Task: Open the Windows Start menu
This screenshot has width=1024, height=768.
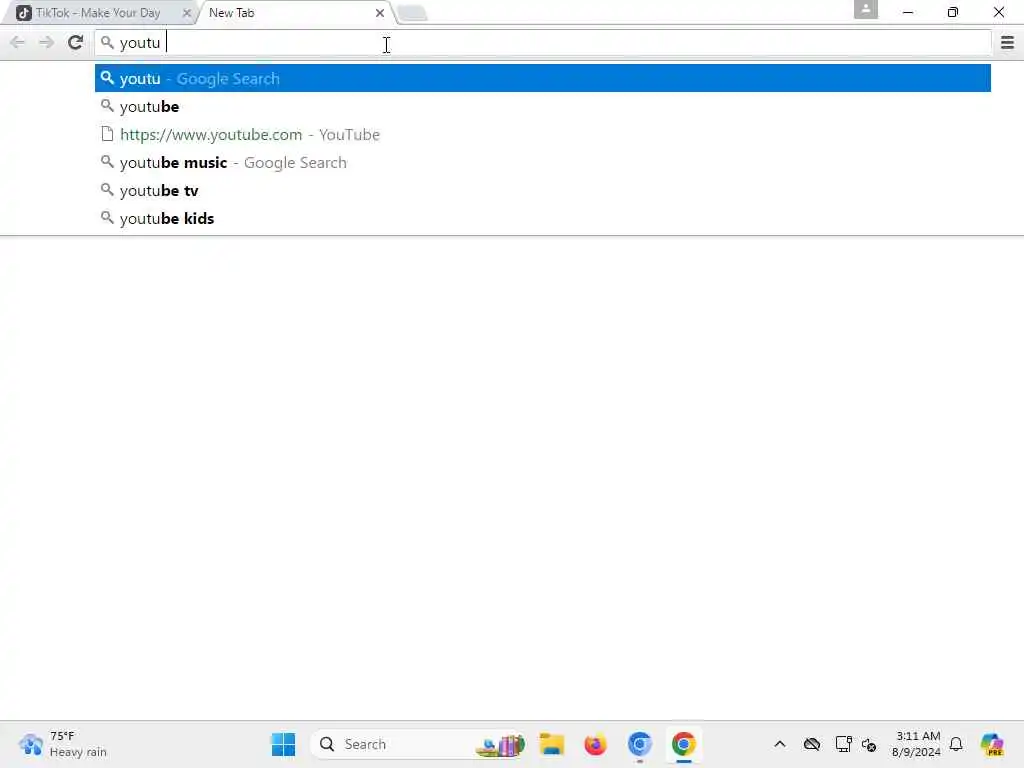Action: pos(283,744)
